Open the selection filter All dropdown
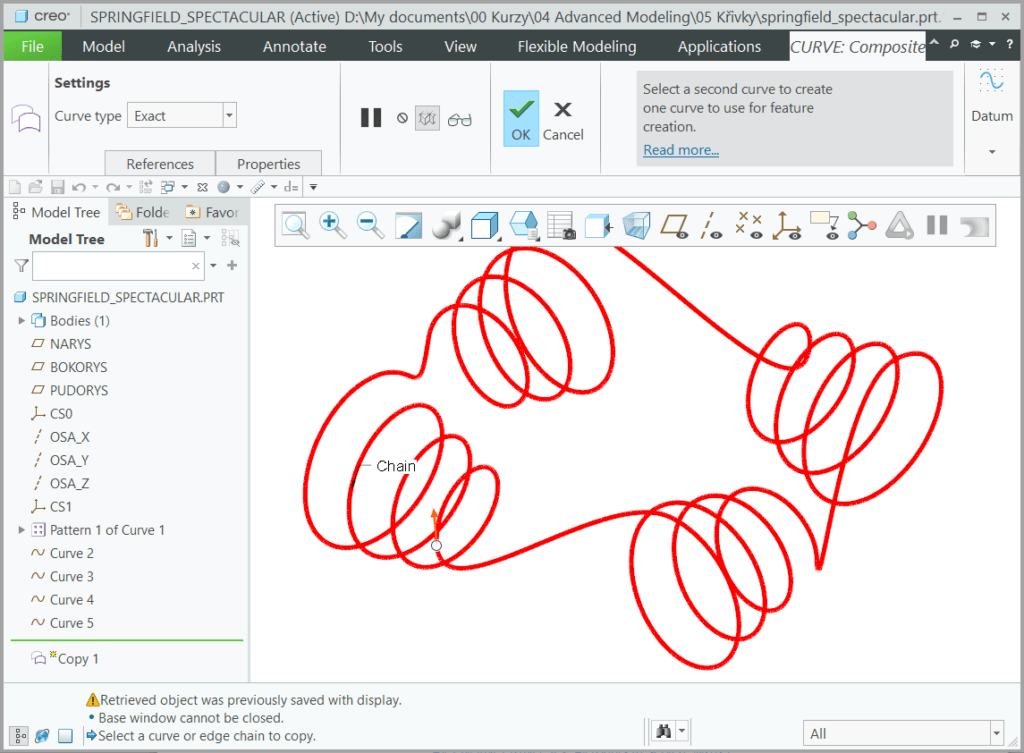Screen dimensions: 1024x753 click(995, 733)
